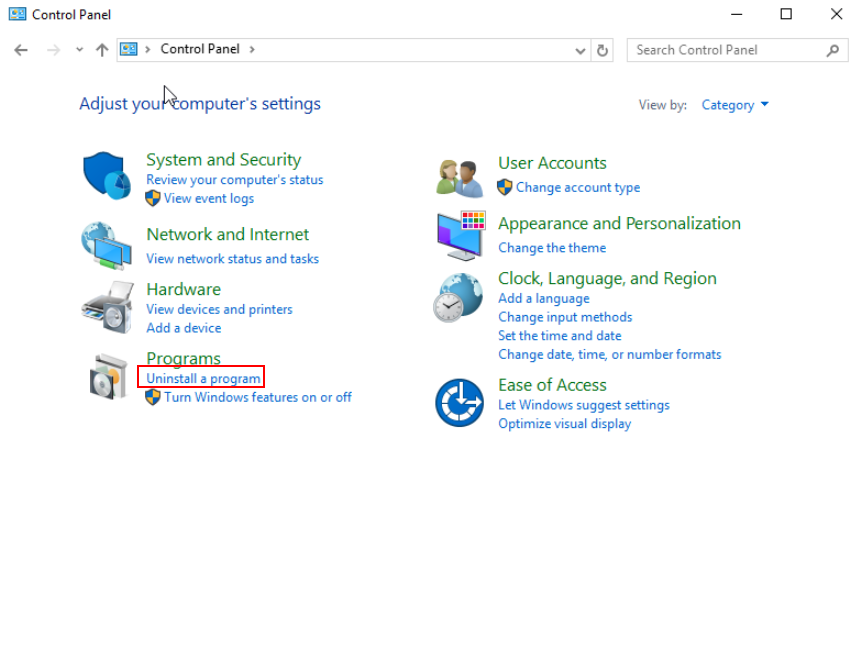Open the System and Security shield icon
The height and width of the screenshot is (647, 861).
[107, 176]
